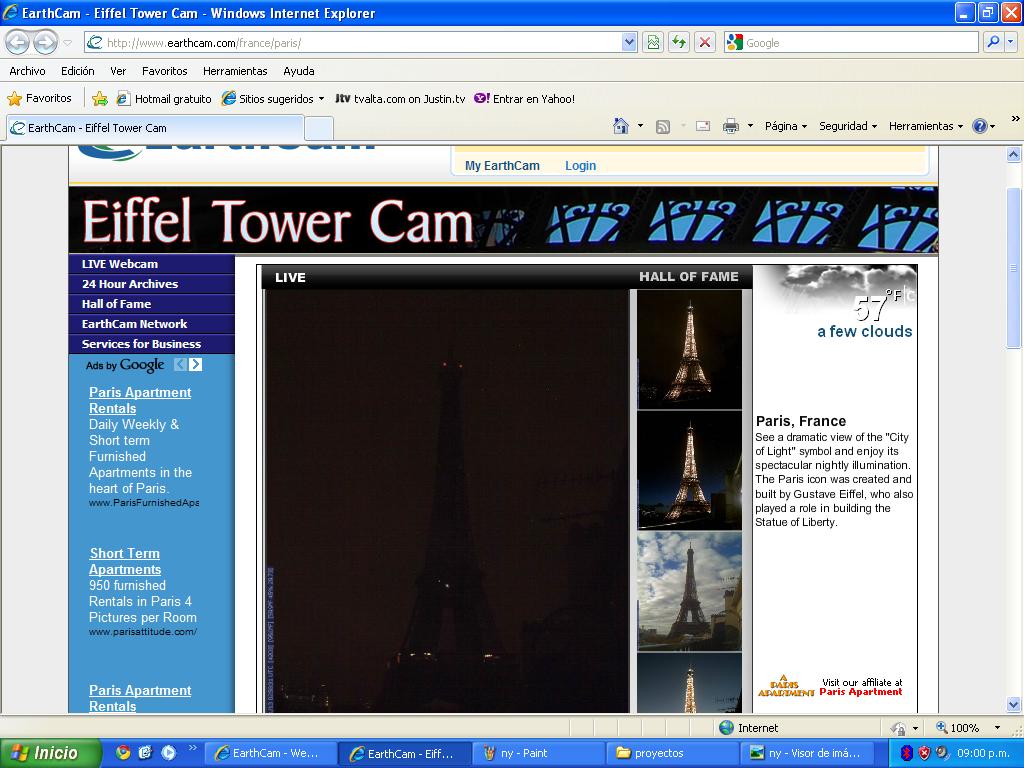The image size is (1024, 768).
Task: Switch to EarthCam - We... taskbar window
Action: (271, 753)
